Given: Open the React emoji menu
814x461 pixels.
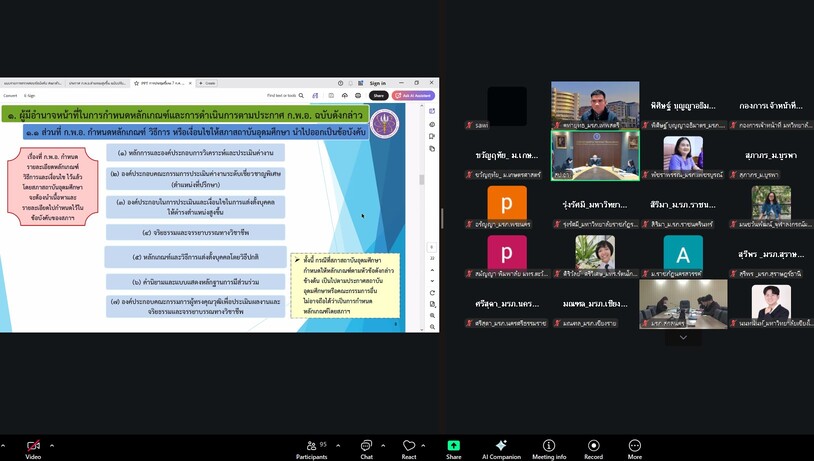Looking at the screenshot, I should 409,450.
